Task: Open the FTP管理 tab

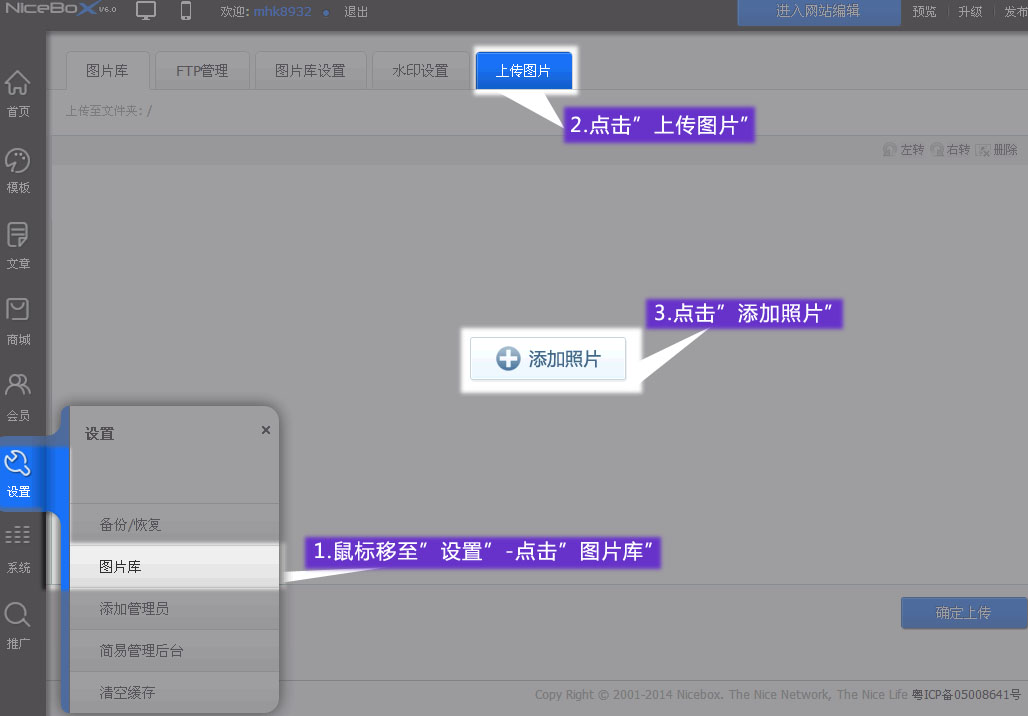Action: pyautogui.click(x=202, y=71)
